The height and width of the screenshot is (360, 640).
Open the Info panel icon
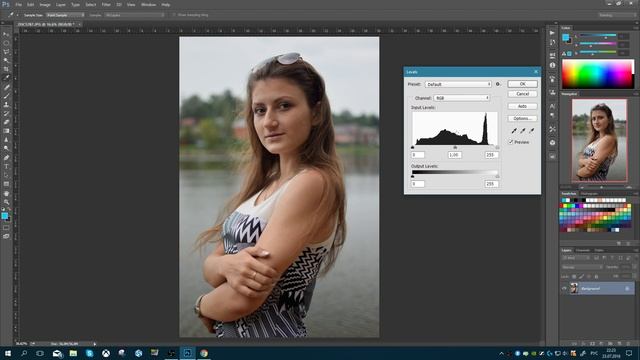coord(552,65)
